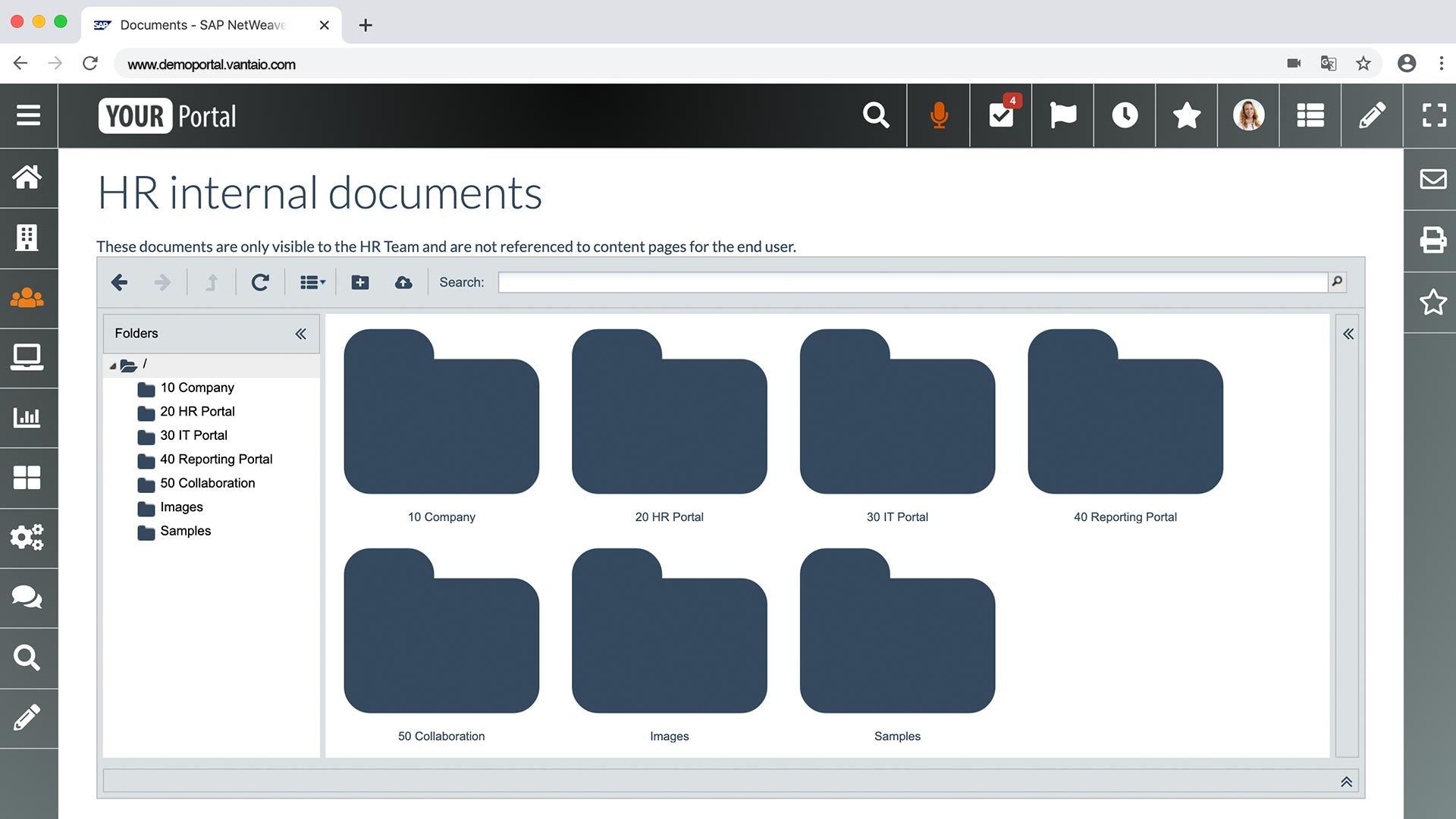Collapse right panel with double chevron
The image size is (1456, 819).
(x=1348, y=333)
